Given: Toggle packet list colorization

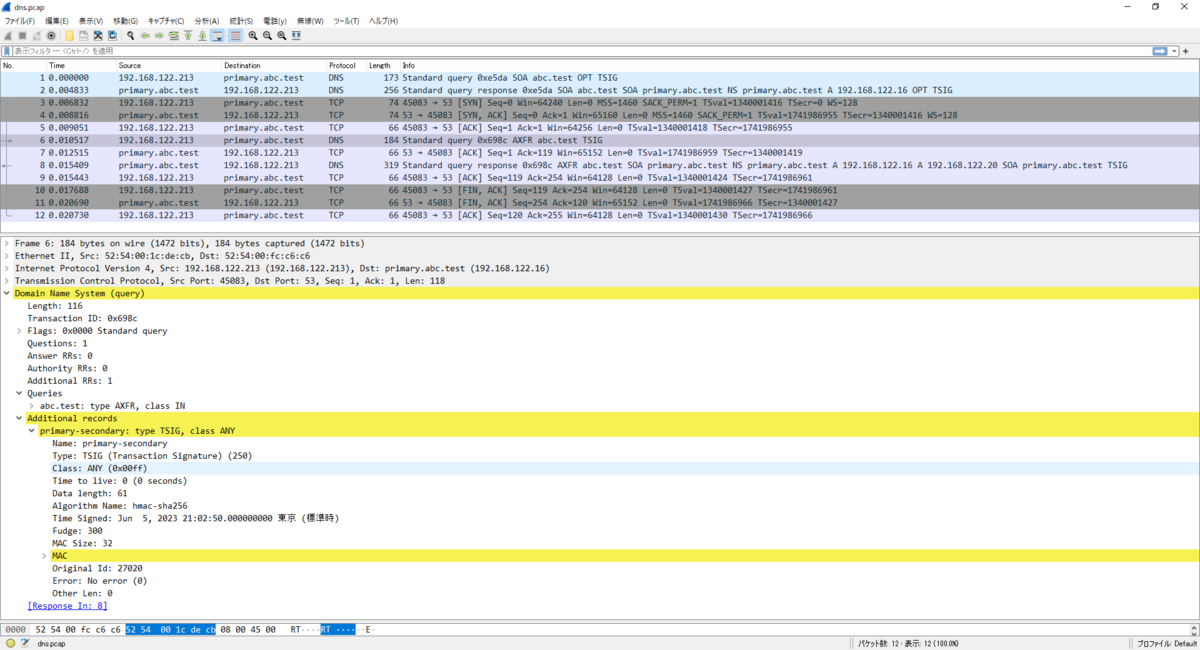Looking at the screenshot, I should click(235, 35).
